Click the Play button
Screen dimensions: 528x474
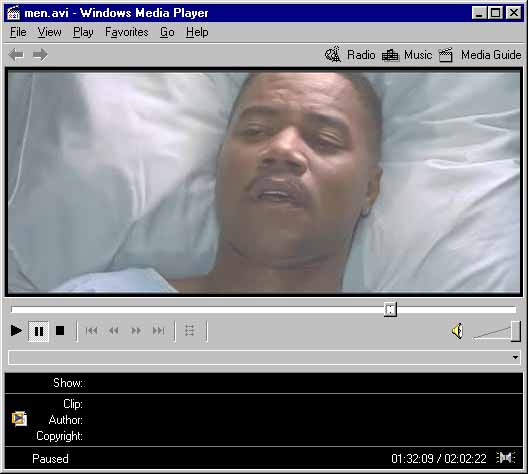(16, 331)
